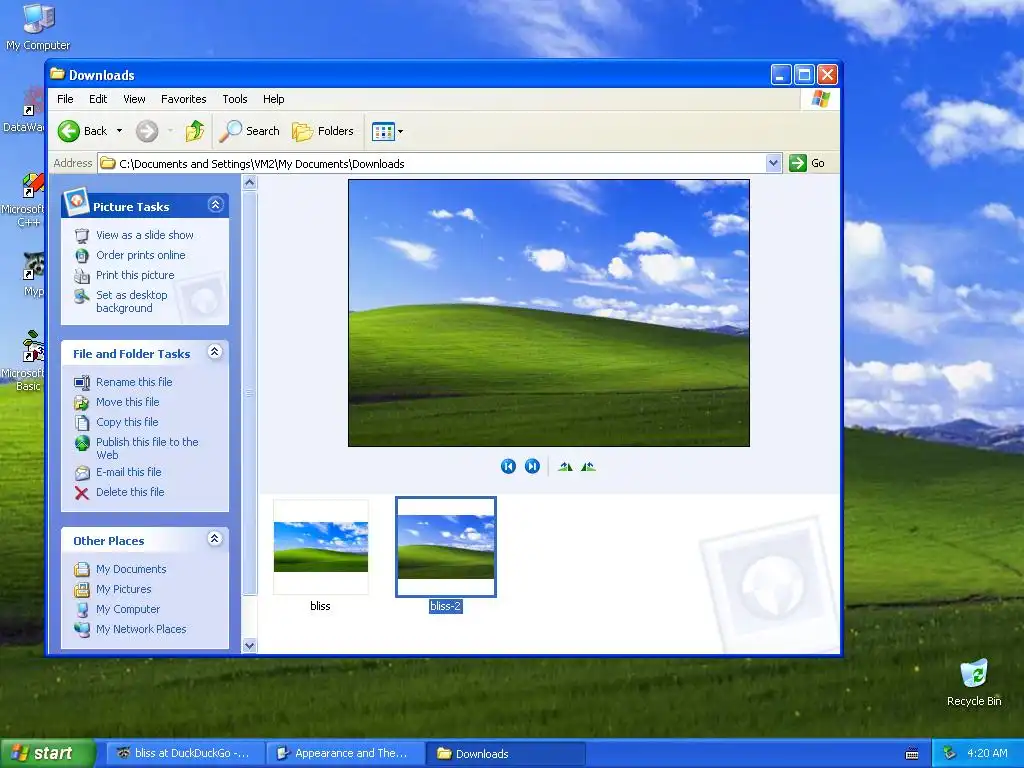Image resolution: width=1024 pixels, height=768 pixels.
Task: Click the Downloads taskbar button
Action: point(506,754)
